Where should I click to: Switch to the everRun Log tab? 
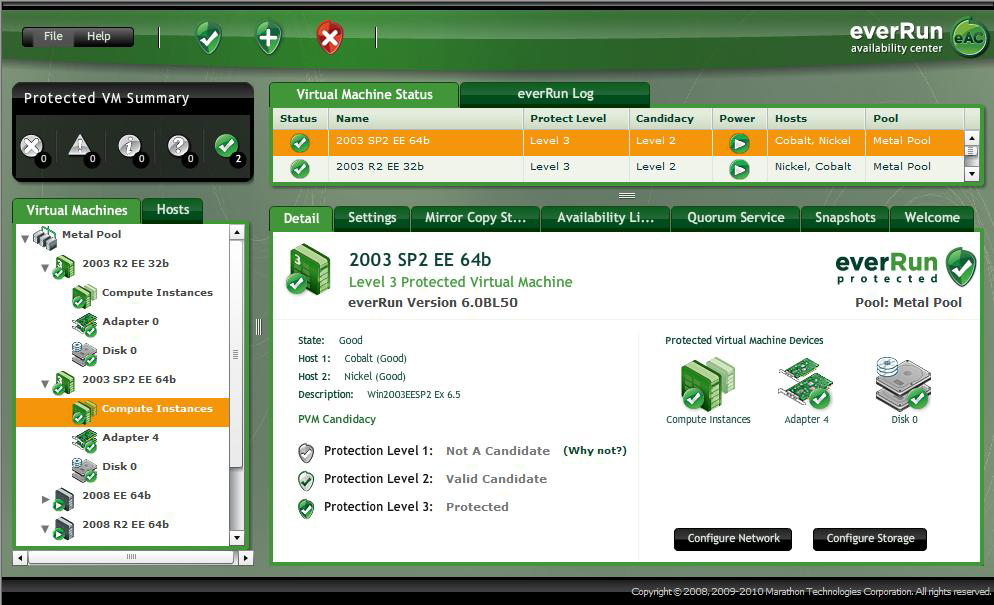(x=555, y=94)
